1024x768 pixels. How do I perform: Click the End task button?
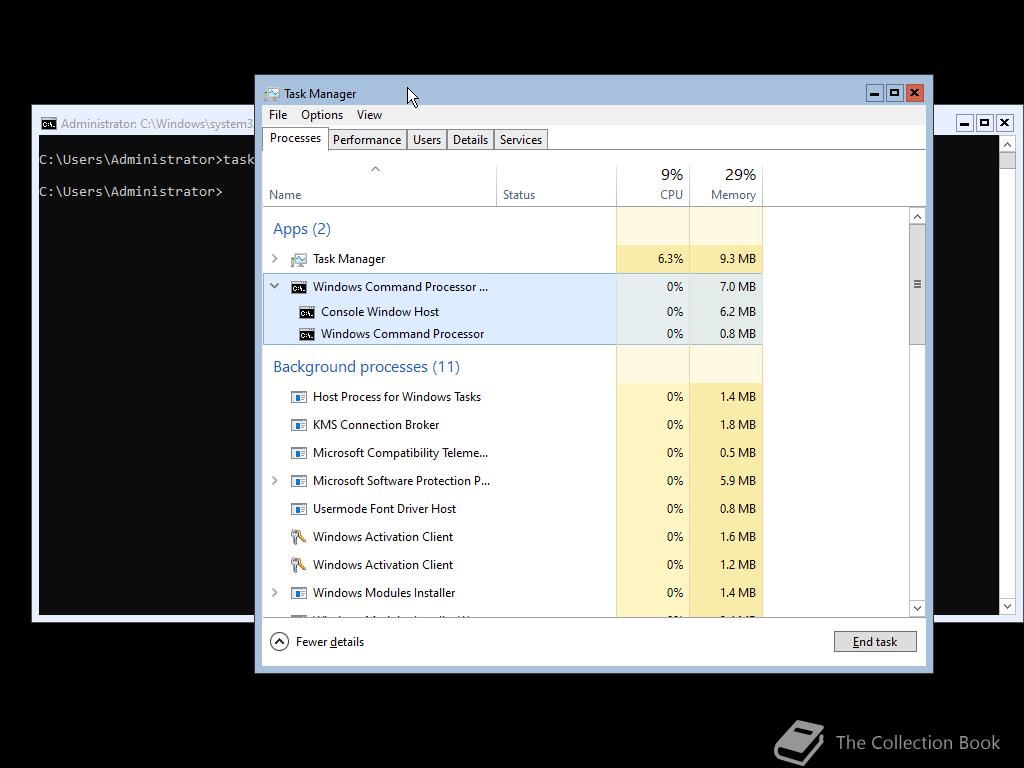click(875, 642)
